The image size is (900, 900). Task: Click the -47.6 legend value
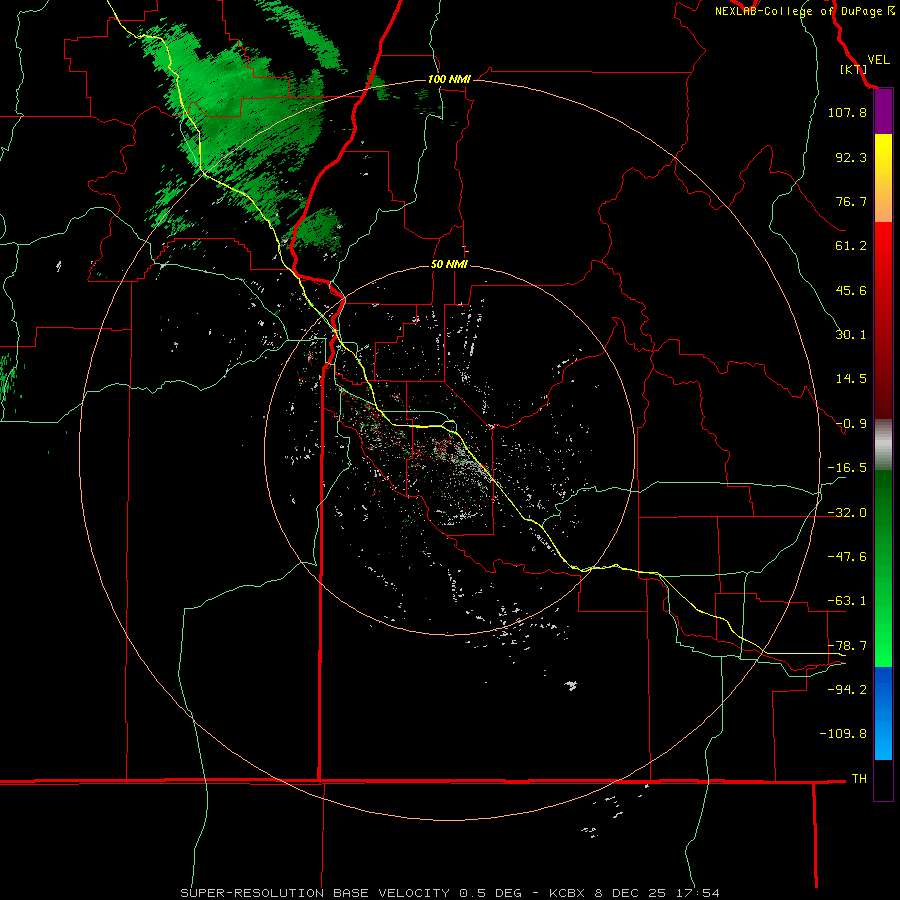tap(847, 557)
